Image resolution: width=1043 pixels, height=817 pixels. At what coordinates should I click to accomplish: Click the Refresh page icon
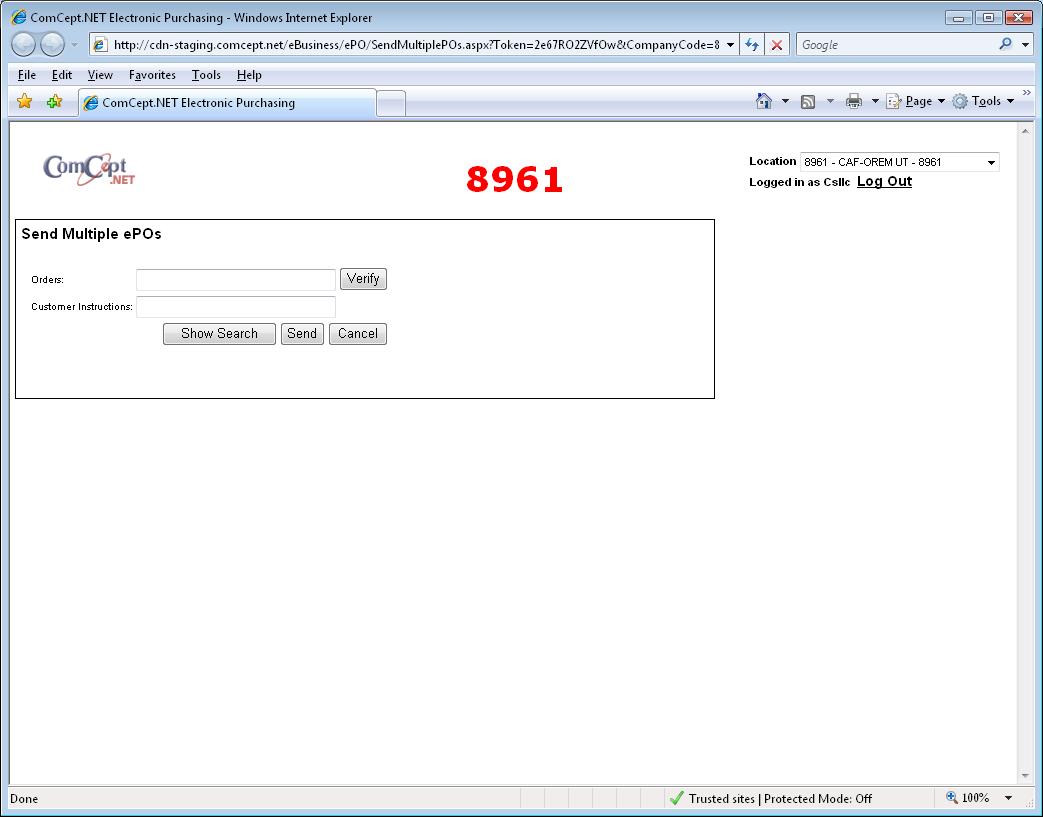752,45
